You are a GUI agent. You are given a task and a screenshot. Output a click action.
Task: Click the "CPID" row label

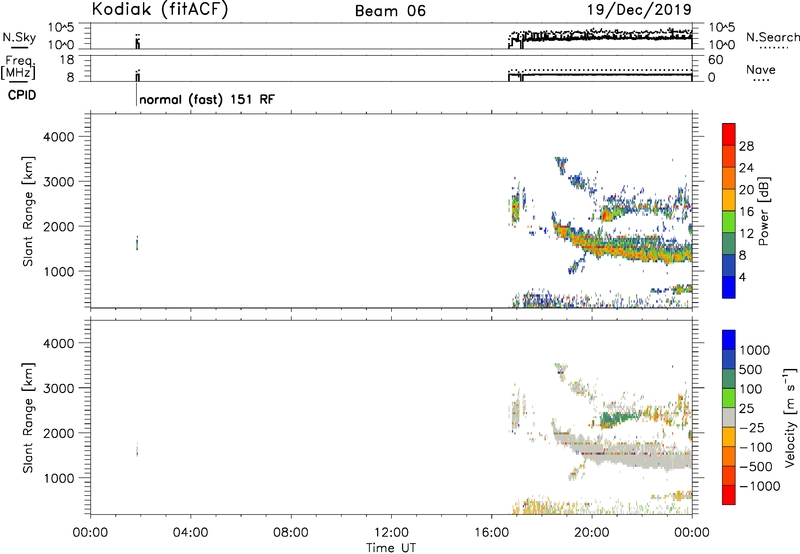(x=22, y=95)
